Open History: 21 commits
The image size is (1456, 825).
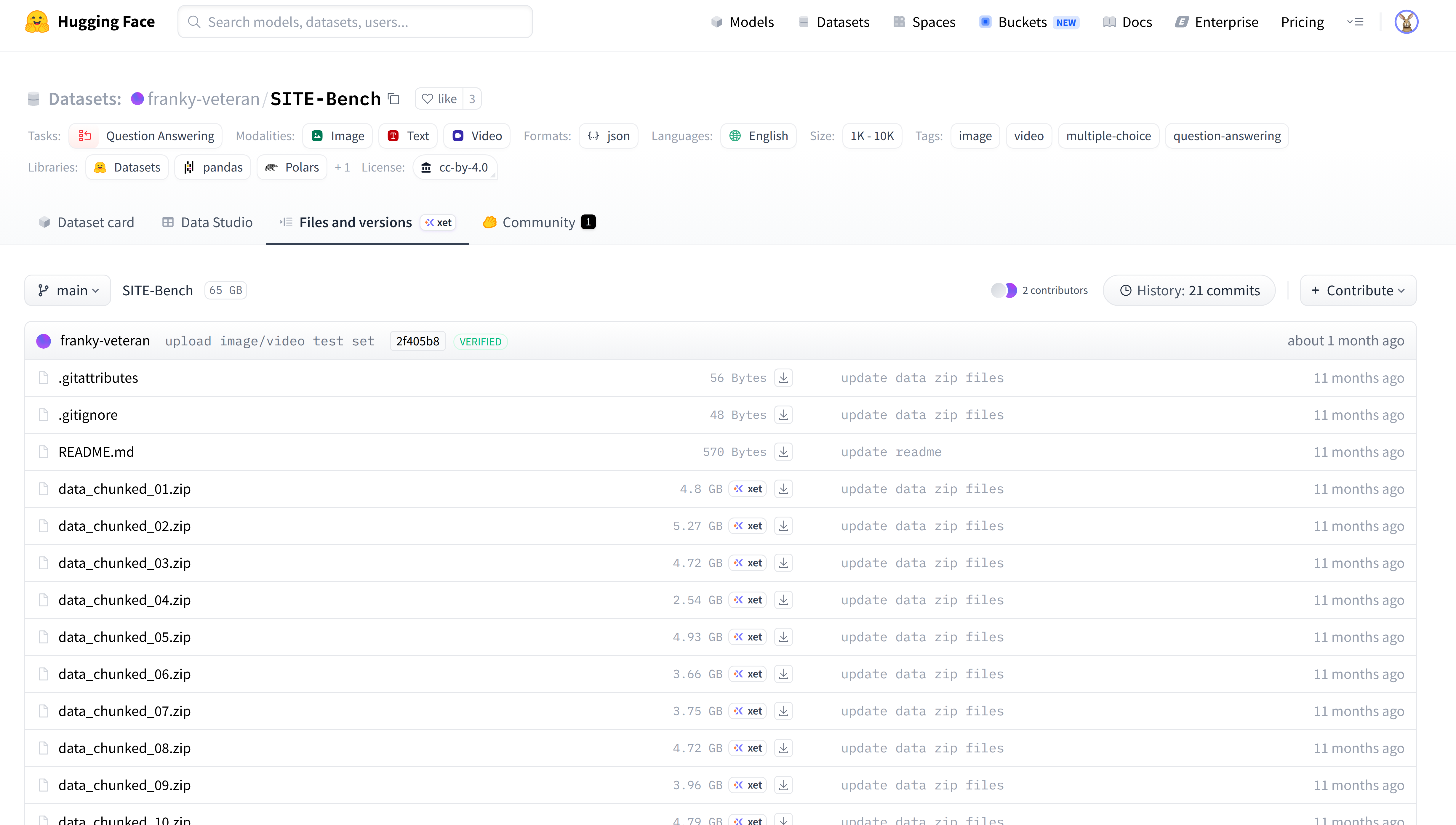coord(1189,291)
